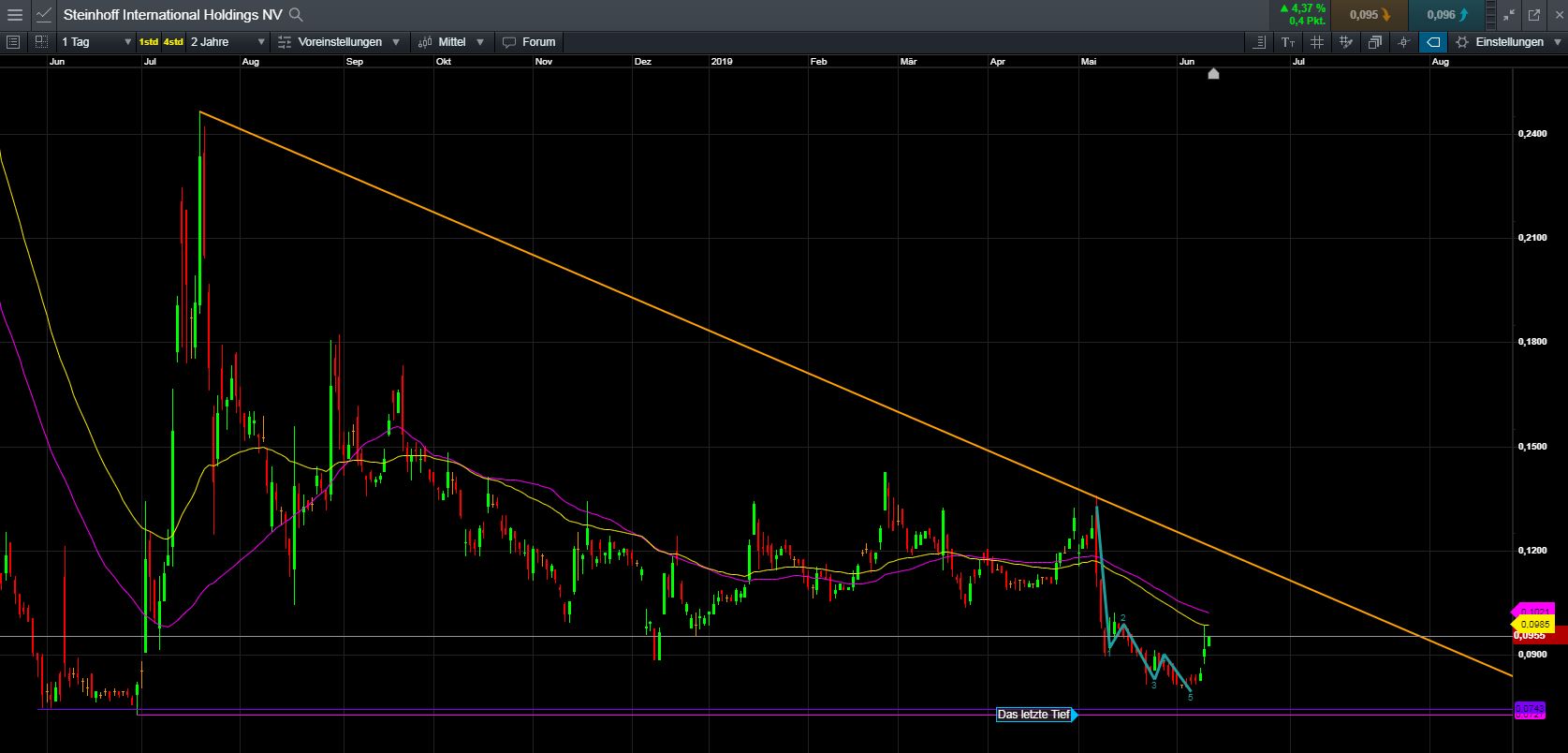Switch to 1std timeframe shortcut
The image size is (1568, 753).
pyautogui.click(x=148, y=42)
